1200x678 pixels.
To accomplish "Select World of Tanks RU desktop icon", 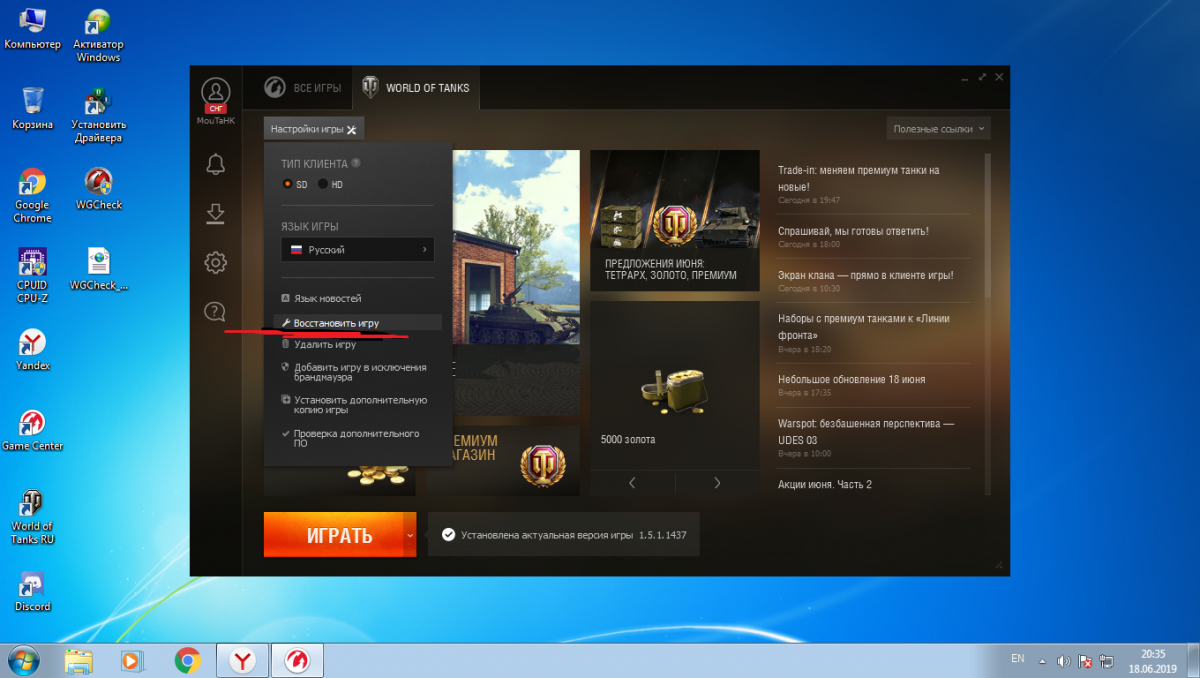I will (32, 517).
